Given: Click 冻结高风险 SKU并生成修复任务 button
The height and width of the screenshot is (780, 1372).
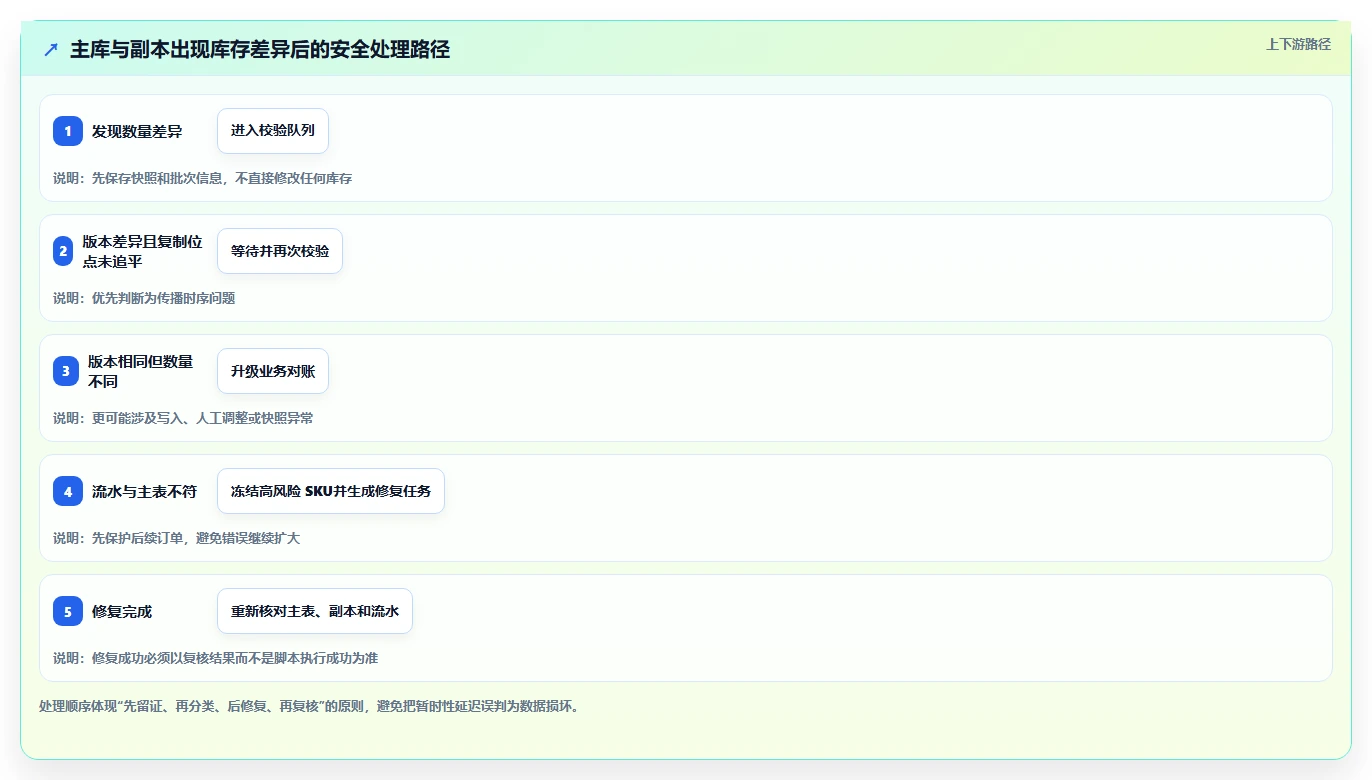Looking at the screenshot, I should coord(331,491).
